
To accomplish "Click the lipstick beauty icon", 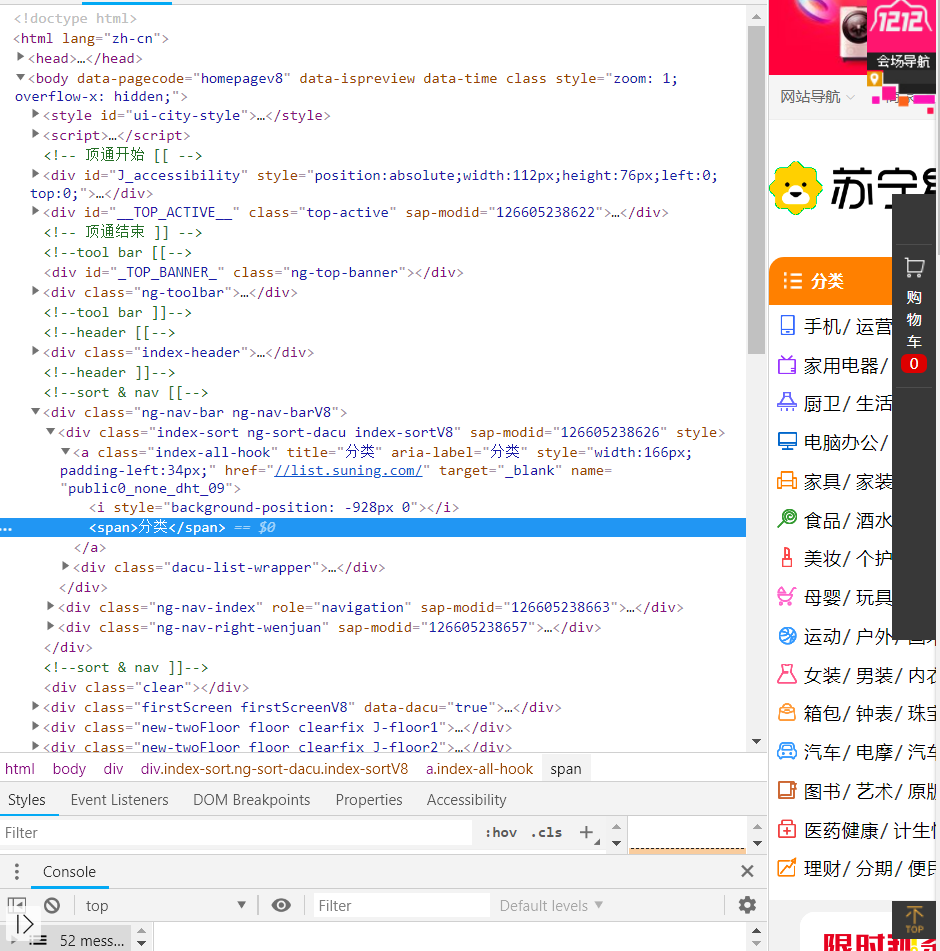I will tap(787, 557).
